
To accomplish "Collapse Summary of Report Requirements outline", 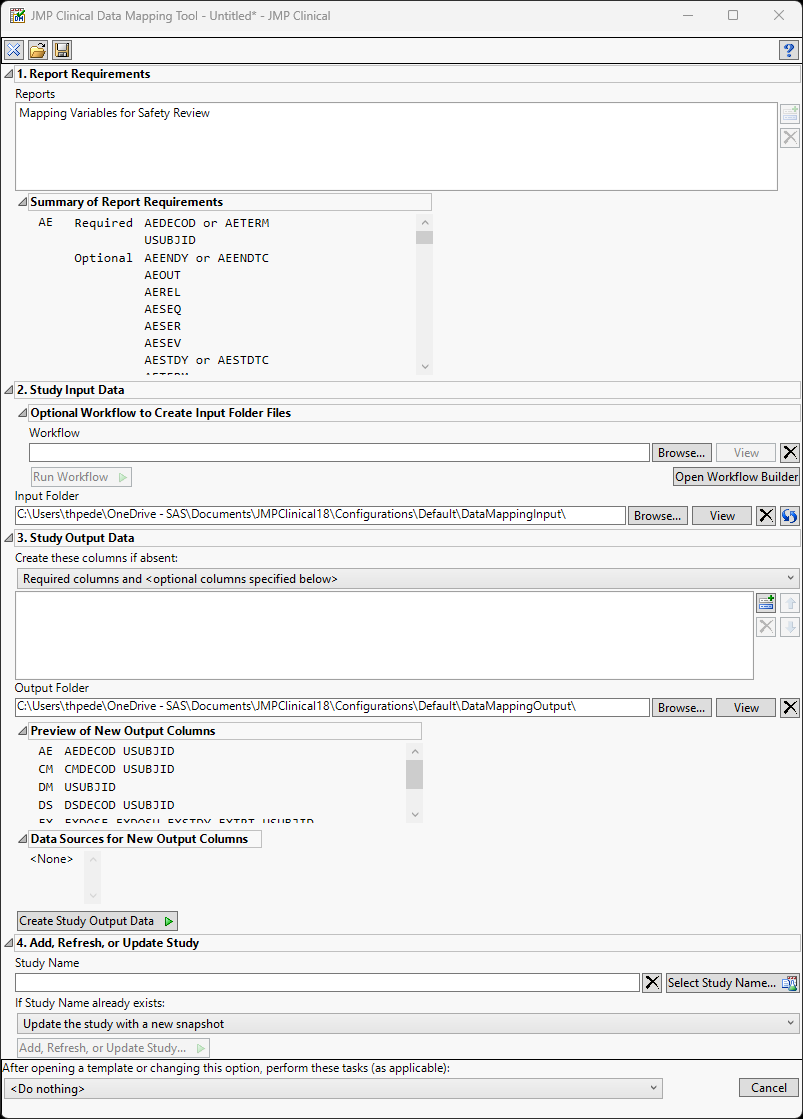I will (x=23, y=202).
